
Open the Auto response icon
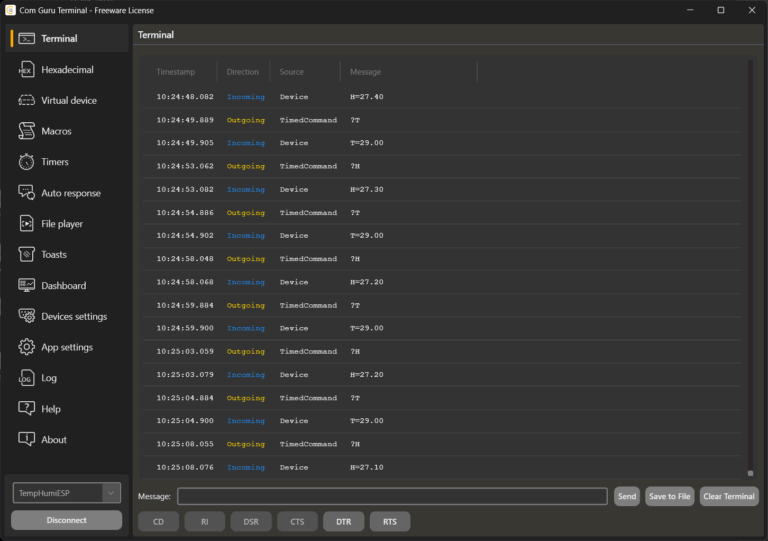click(x=26, y=193)
